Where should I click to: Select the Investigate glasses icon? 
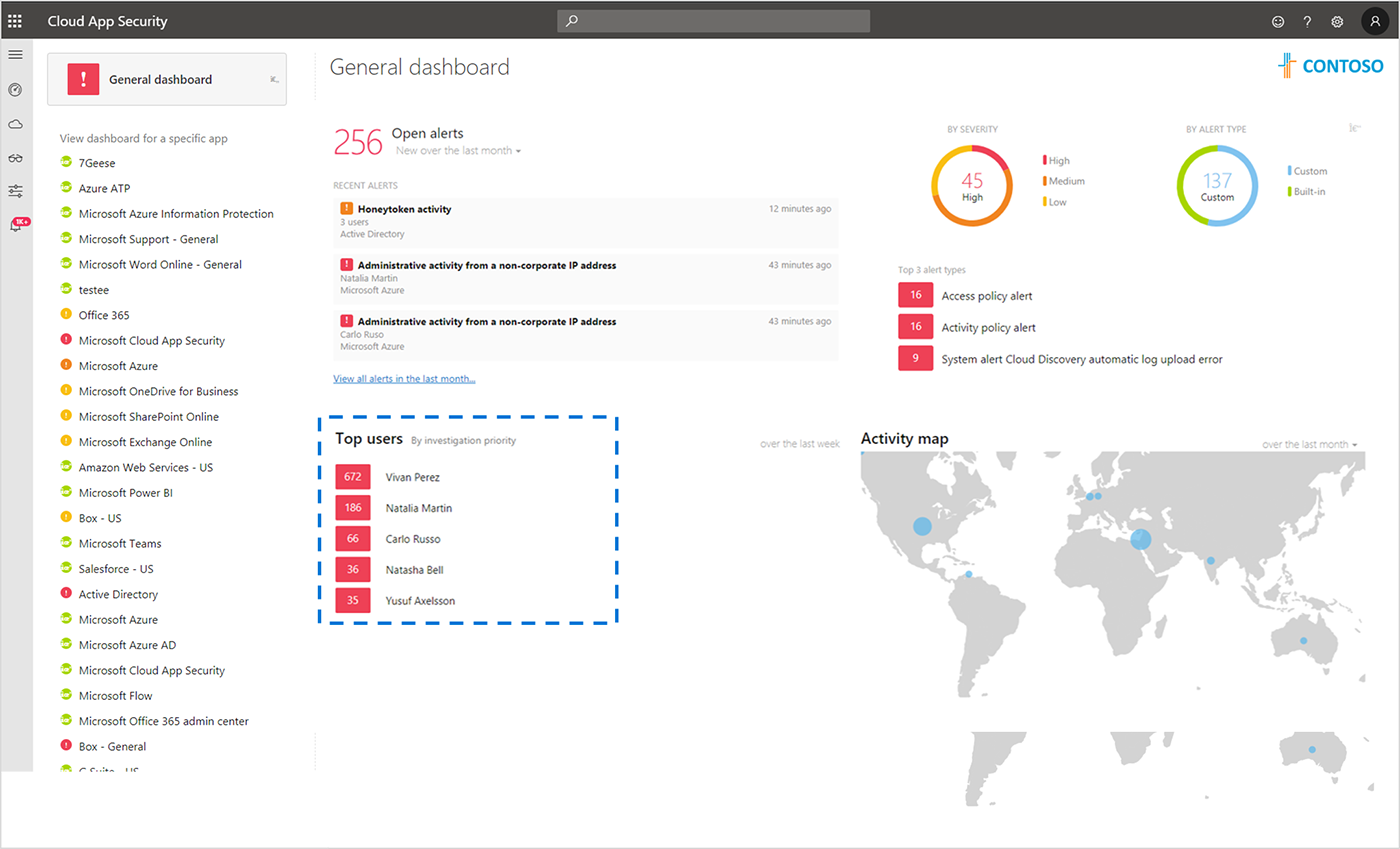[x=15, y=157]
